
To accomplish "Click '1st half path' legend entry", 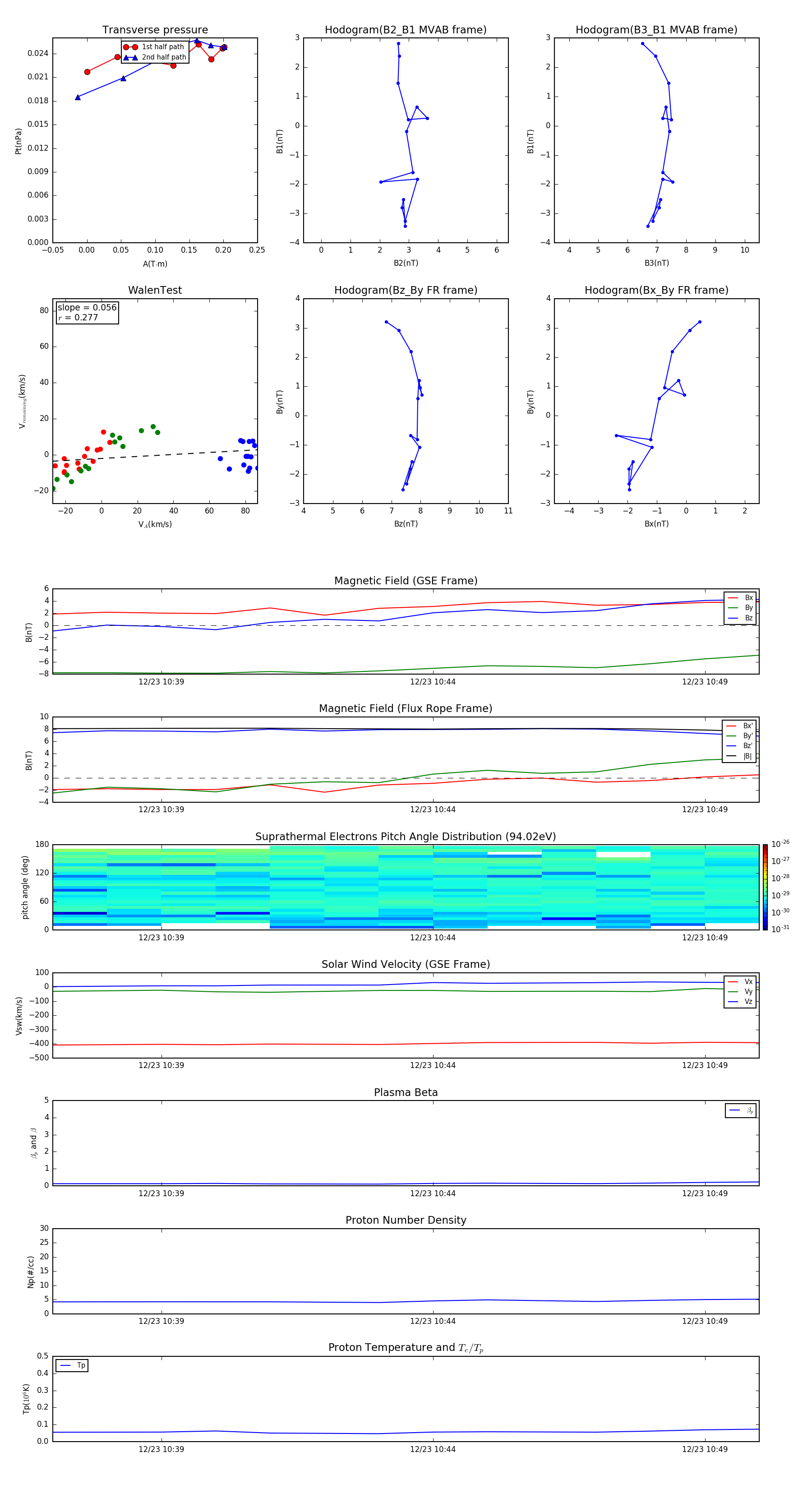I will click(154, 47).
